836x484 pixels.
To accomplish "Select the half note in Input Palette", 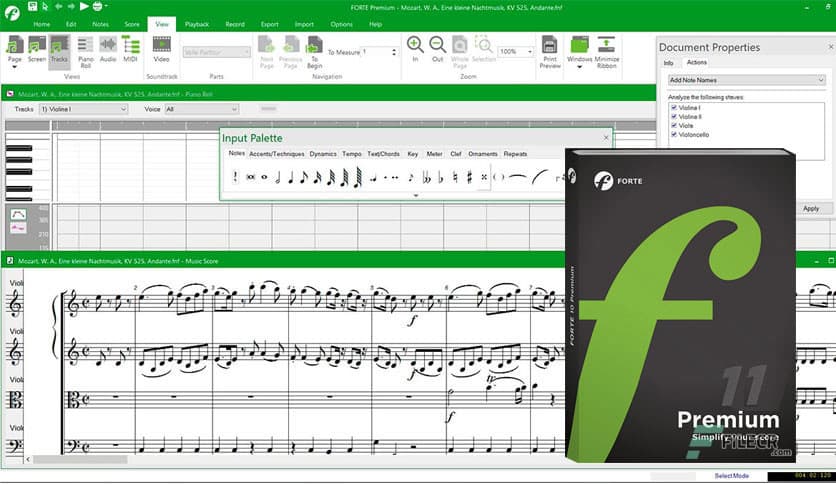I will pos(278,177).
